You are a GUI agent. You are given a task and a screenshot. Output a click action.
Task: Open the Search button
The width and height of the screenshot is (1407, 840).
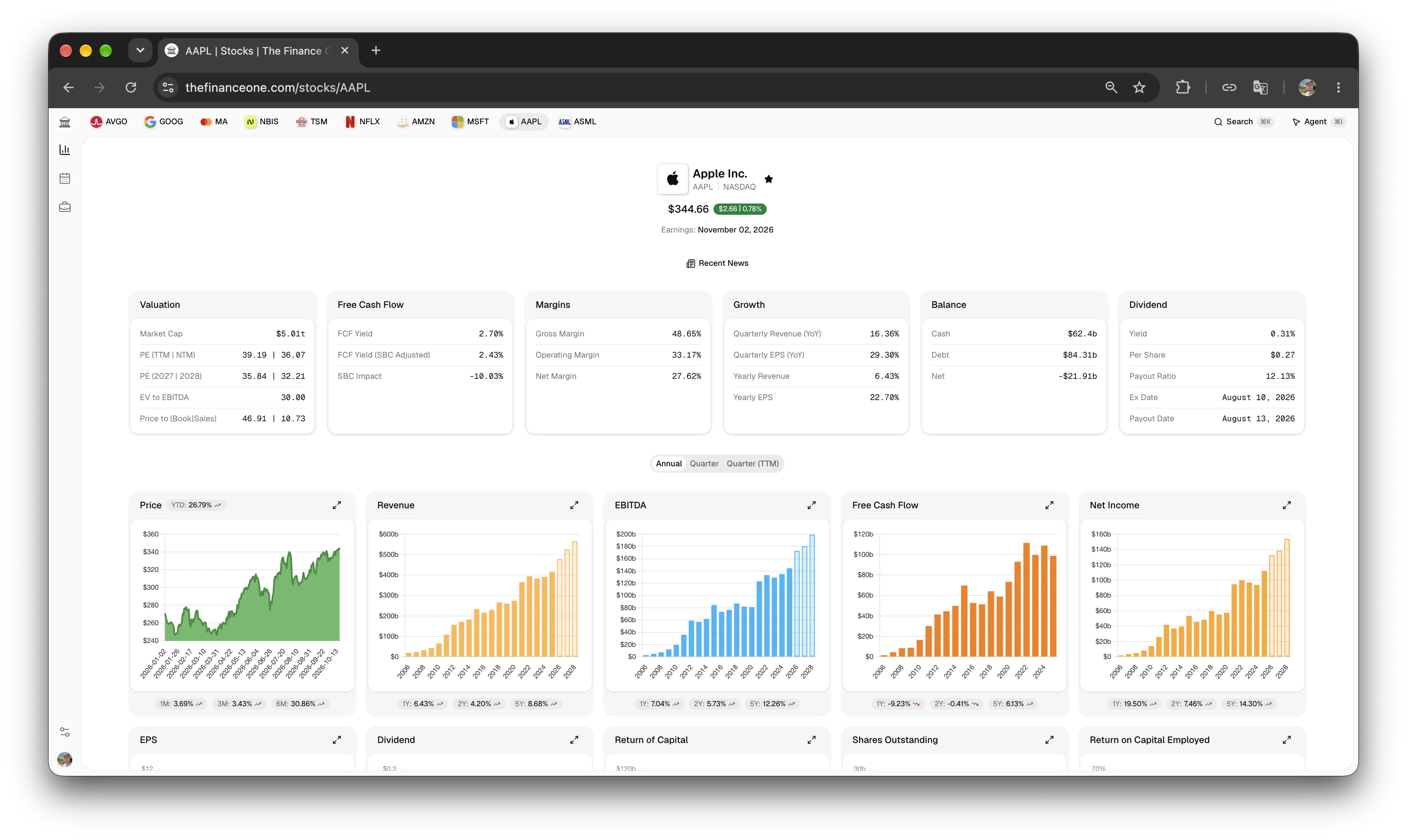coord(1243,122)
